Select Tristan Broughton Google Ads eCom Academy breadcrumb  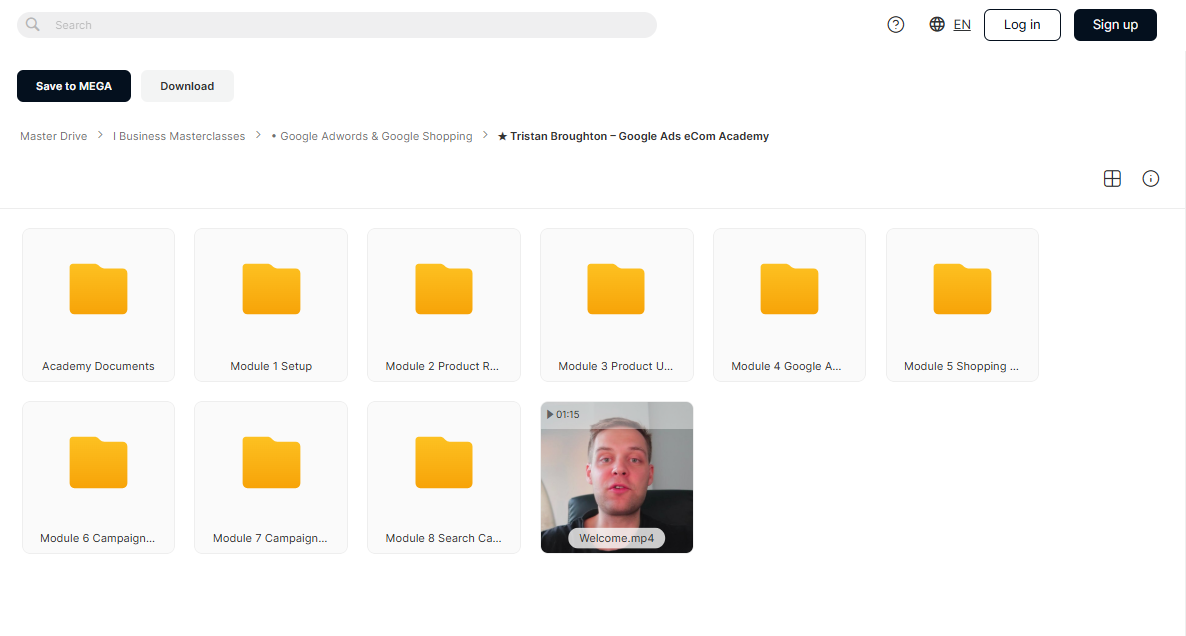click(633, 136)
